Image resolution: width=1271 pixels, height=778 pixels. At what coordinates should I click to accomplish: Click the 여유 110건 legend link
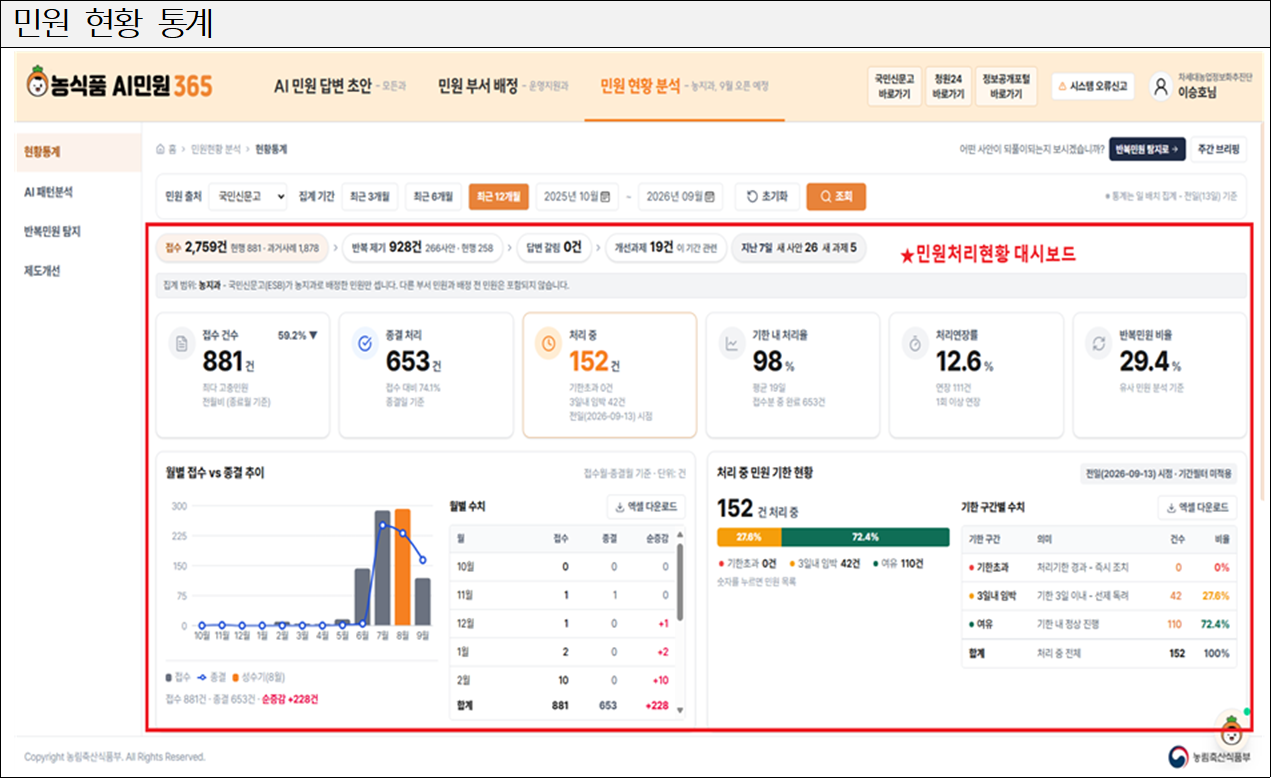896,564
